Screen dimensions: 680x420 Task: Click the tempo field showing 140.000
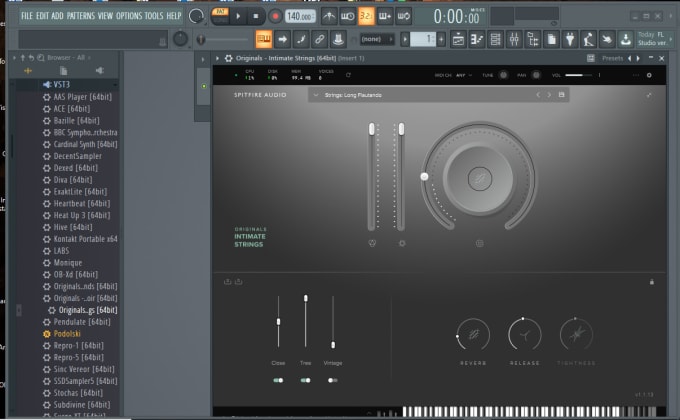300,16
